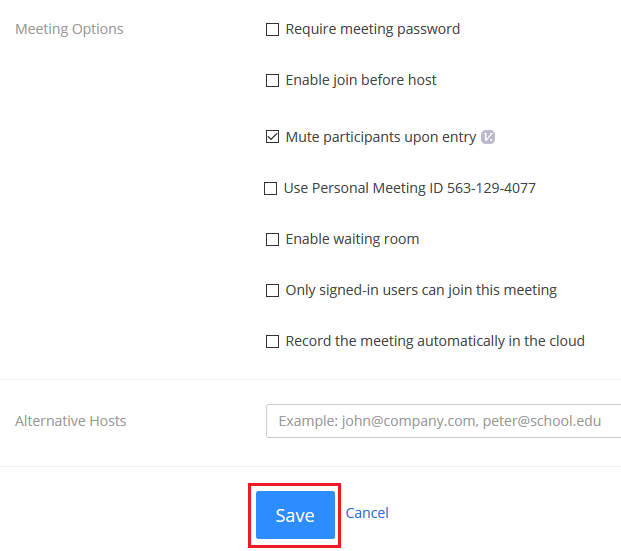Turn on Enable waiting room checkbox
621x551 pixels.
(272, 240)
